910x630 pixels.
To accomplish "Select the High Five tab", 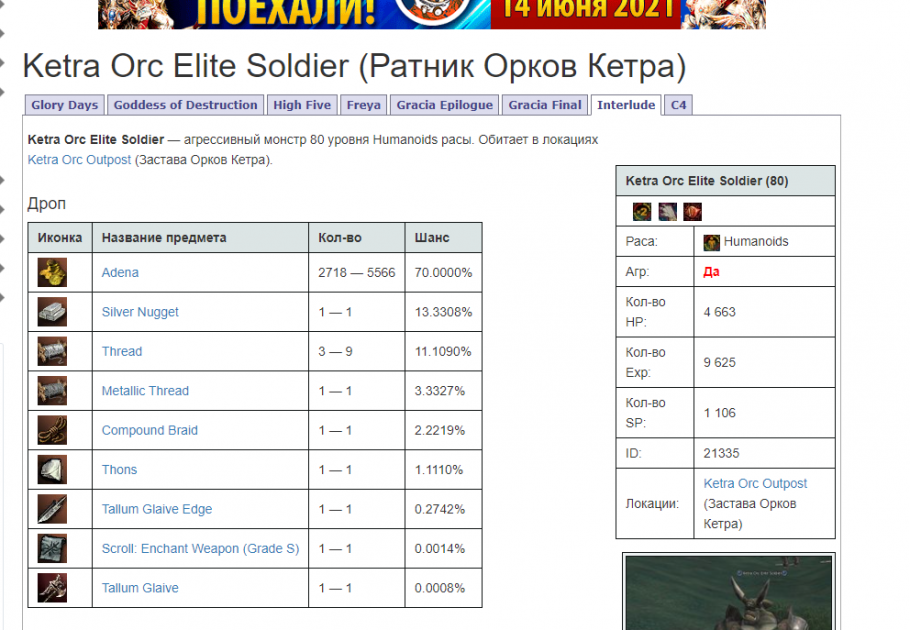I will coord(301,105).
